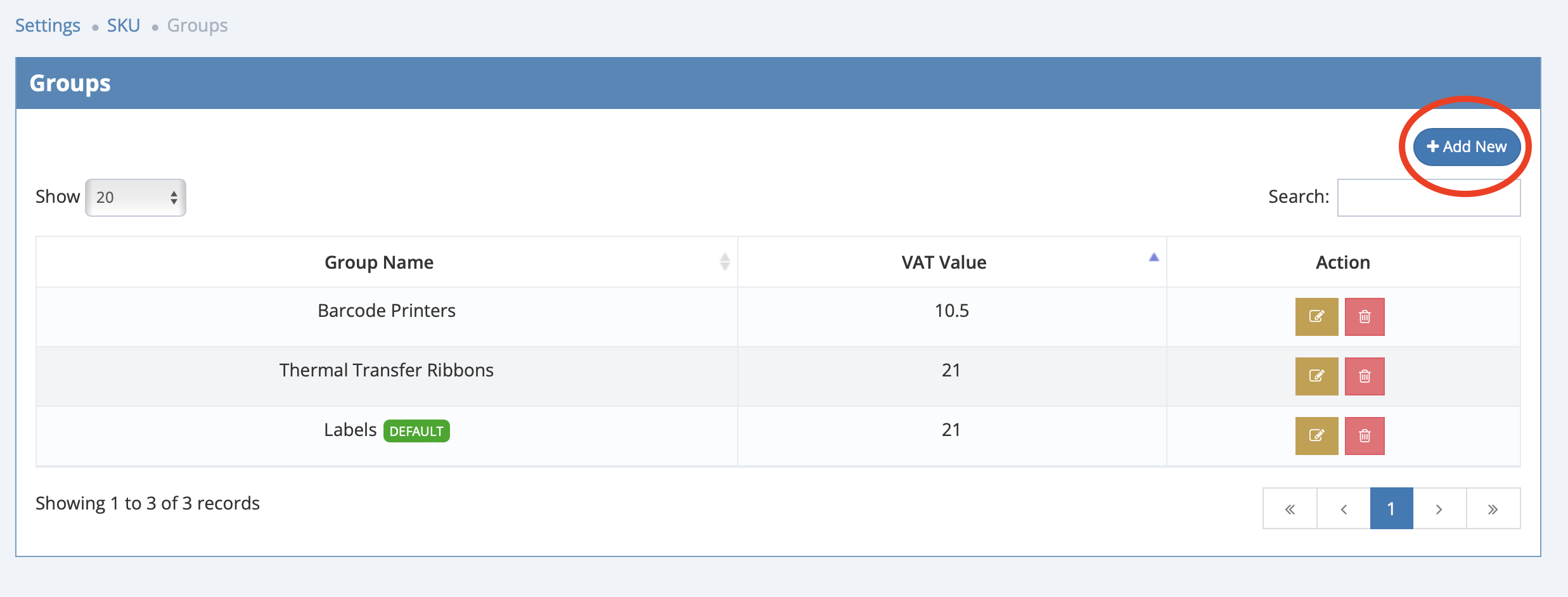Click the Add New group button
Image resolution: width=1568 pixels, height=597 pixels.
1467,146
